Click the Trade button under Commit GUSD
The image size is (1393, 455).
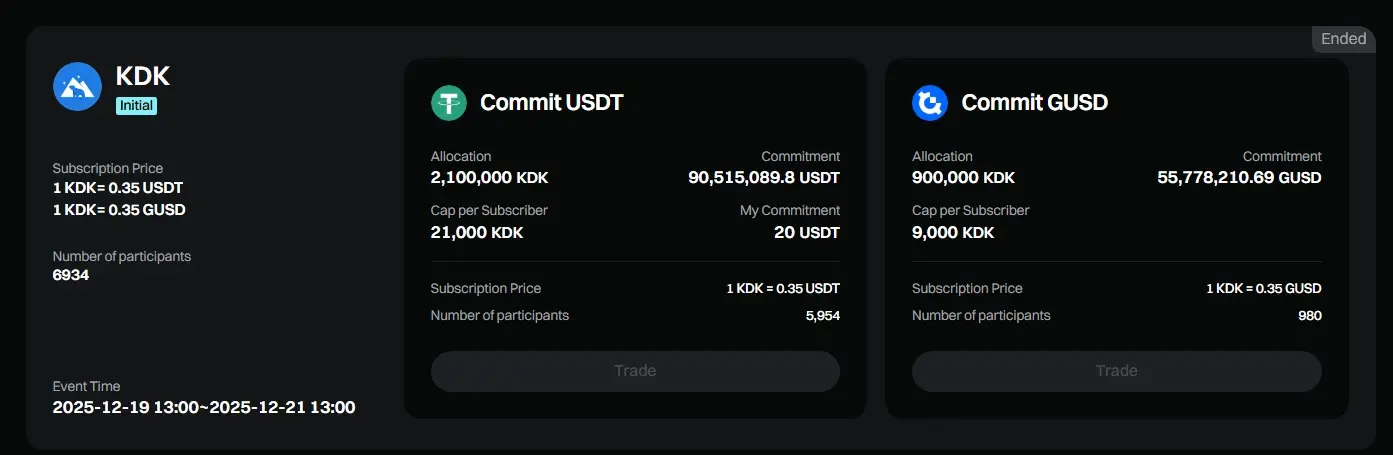pos(1116,371)
